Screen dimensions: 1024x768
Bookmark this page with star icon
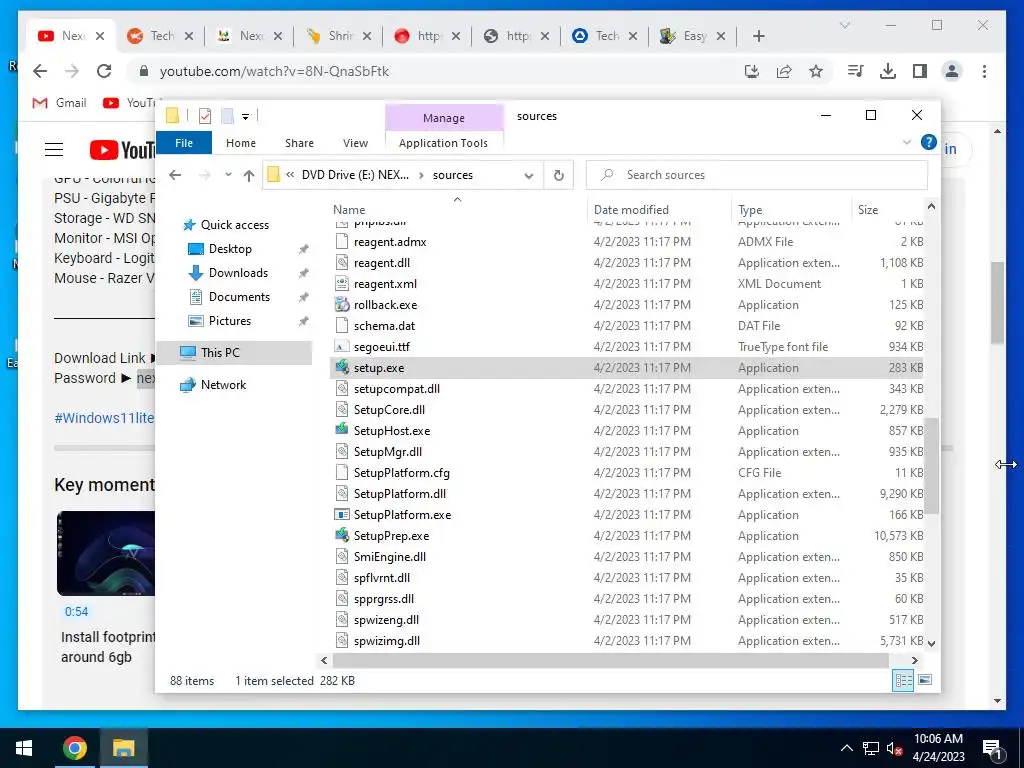[816, 71]
